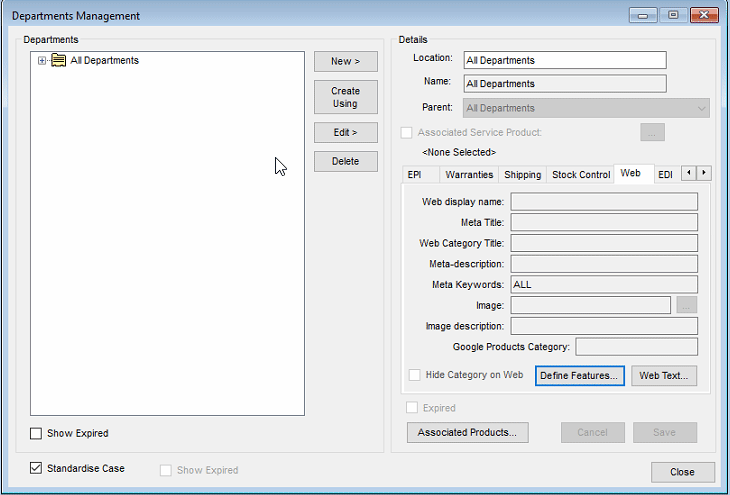Toggle the Standardise Case checkbox

(37, 468)
